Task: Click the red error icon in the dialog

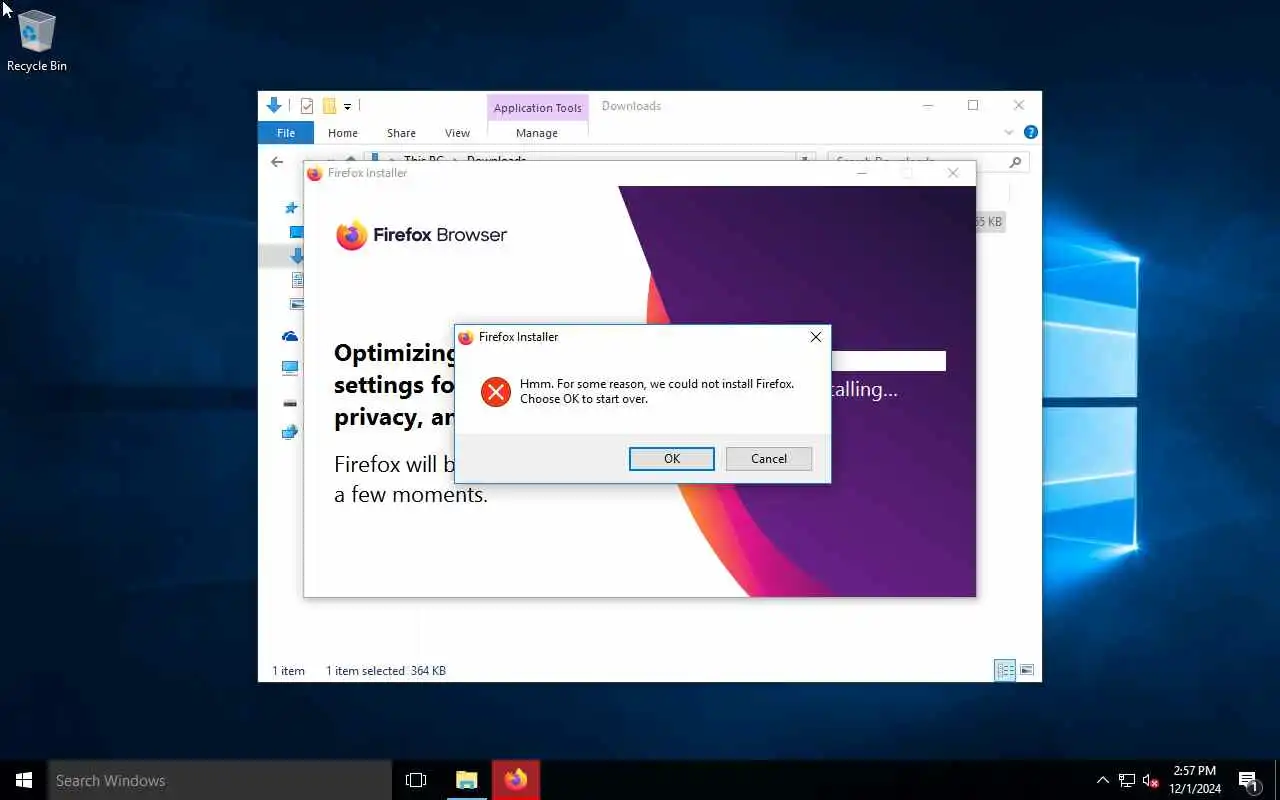Action: tap(495, 391)
